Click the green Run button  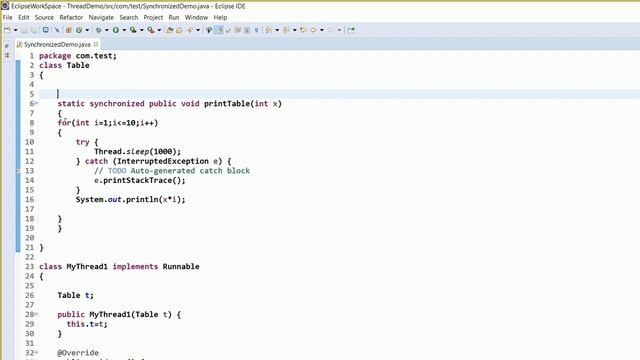[x=116, y=30]
